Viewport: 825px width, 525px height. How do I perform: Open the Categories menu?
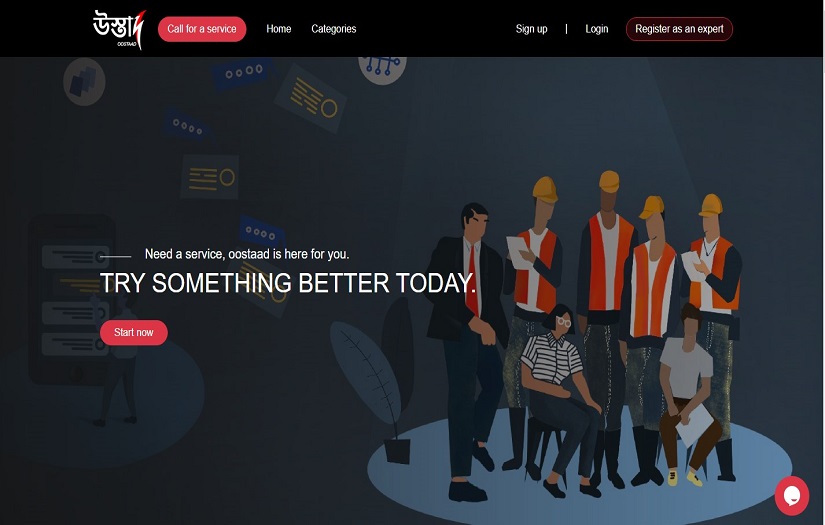point(334,29)
